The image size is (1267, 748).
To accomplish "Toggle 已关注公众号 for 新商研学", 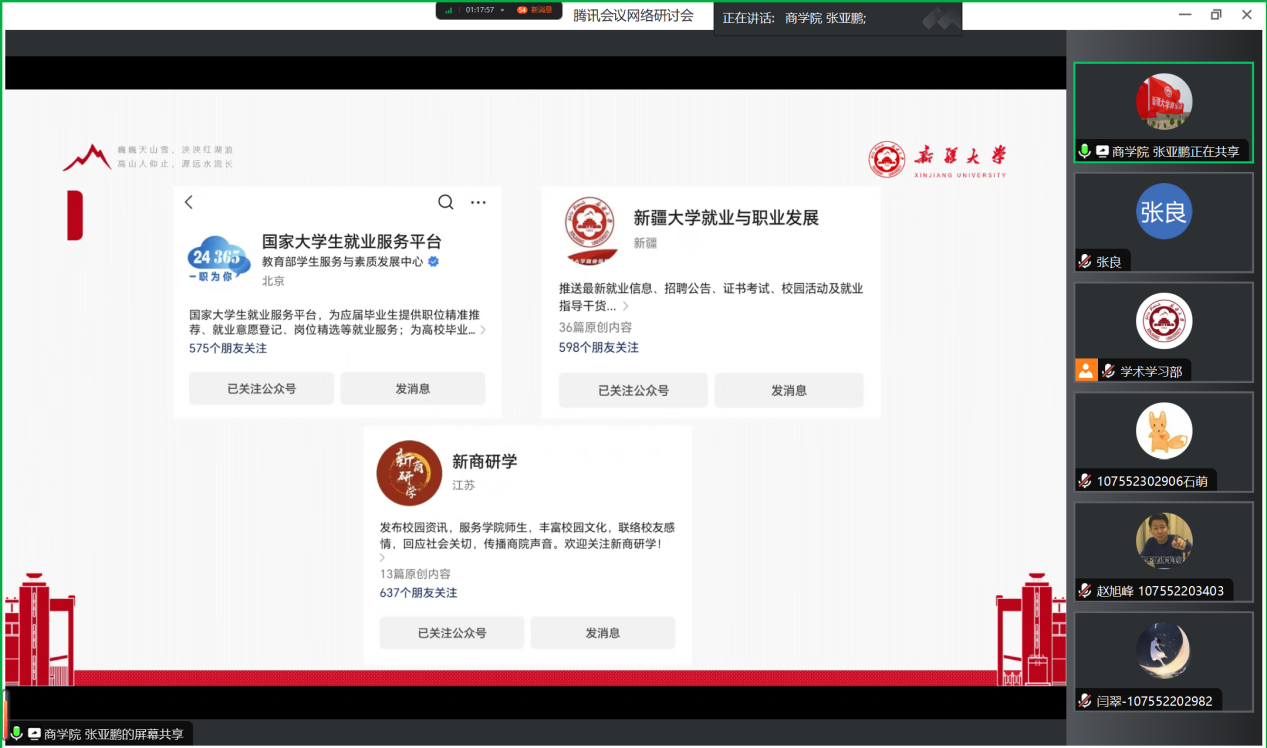I will coord(451,633).
